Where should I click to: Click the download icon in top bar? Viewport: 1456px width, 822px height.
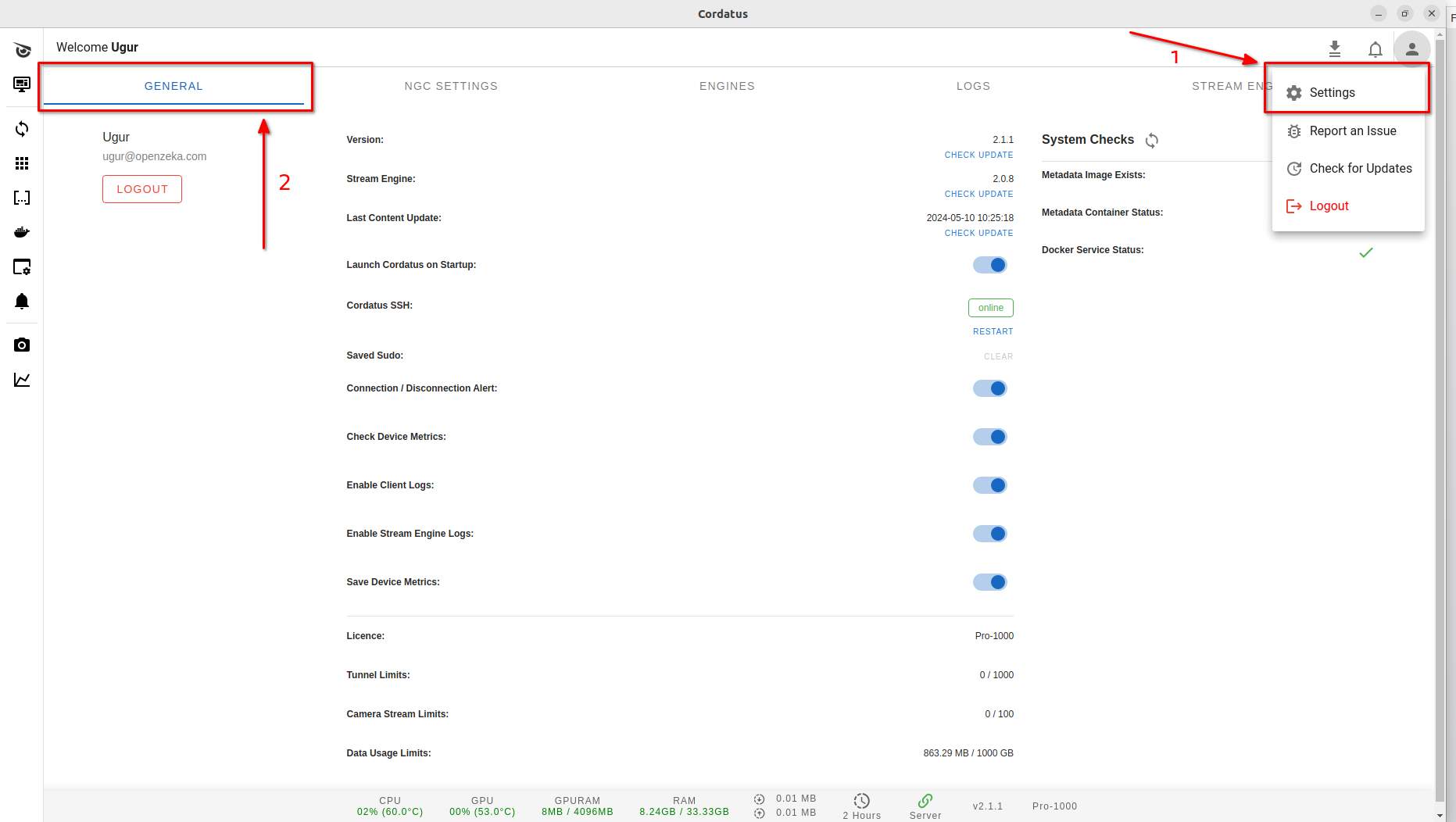tap(1335, 49)
